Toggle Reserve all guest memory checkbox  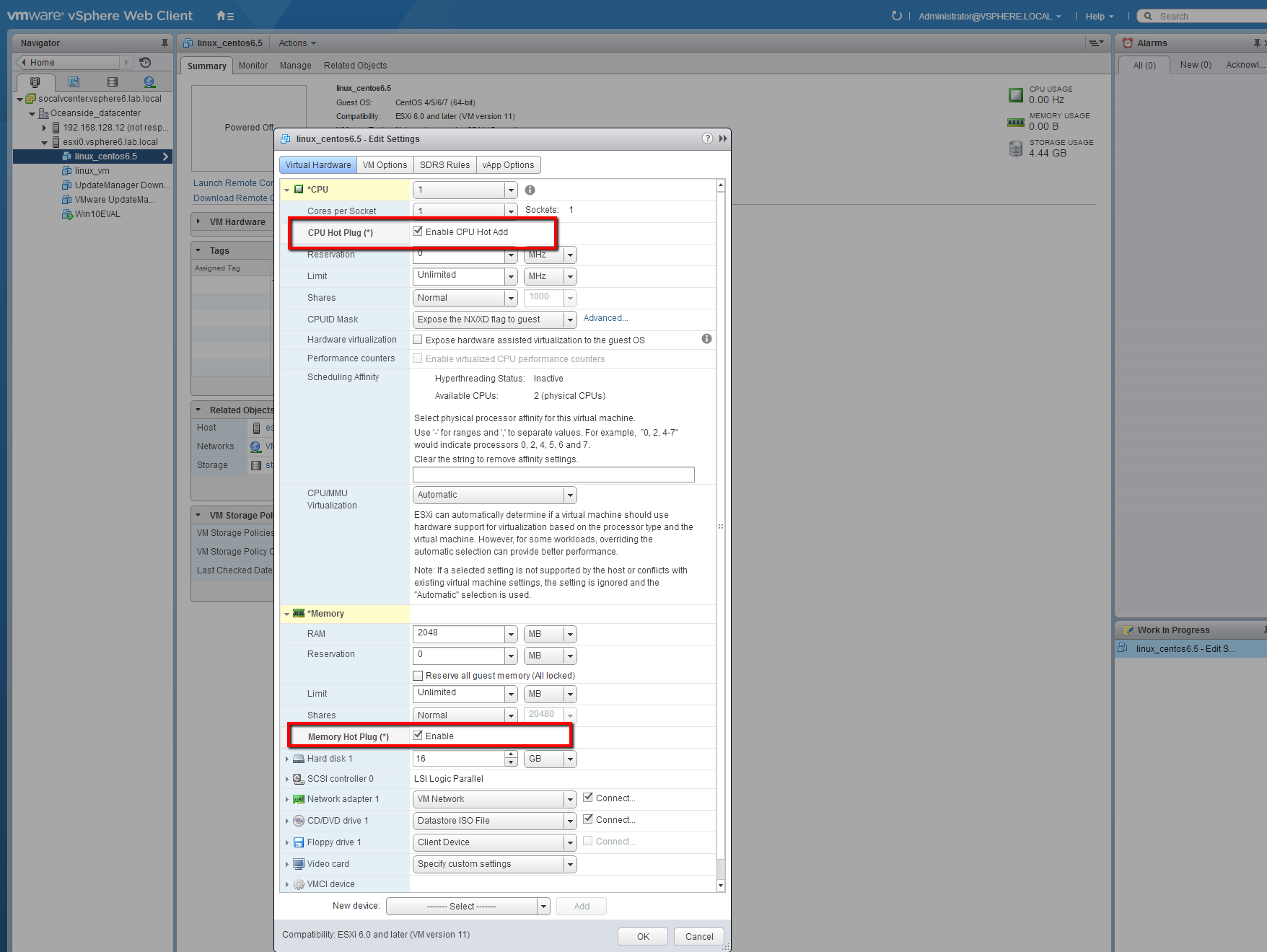(417, 676)
